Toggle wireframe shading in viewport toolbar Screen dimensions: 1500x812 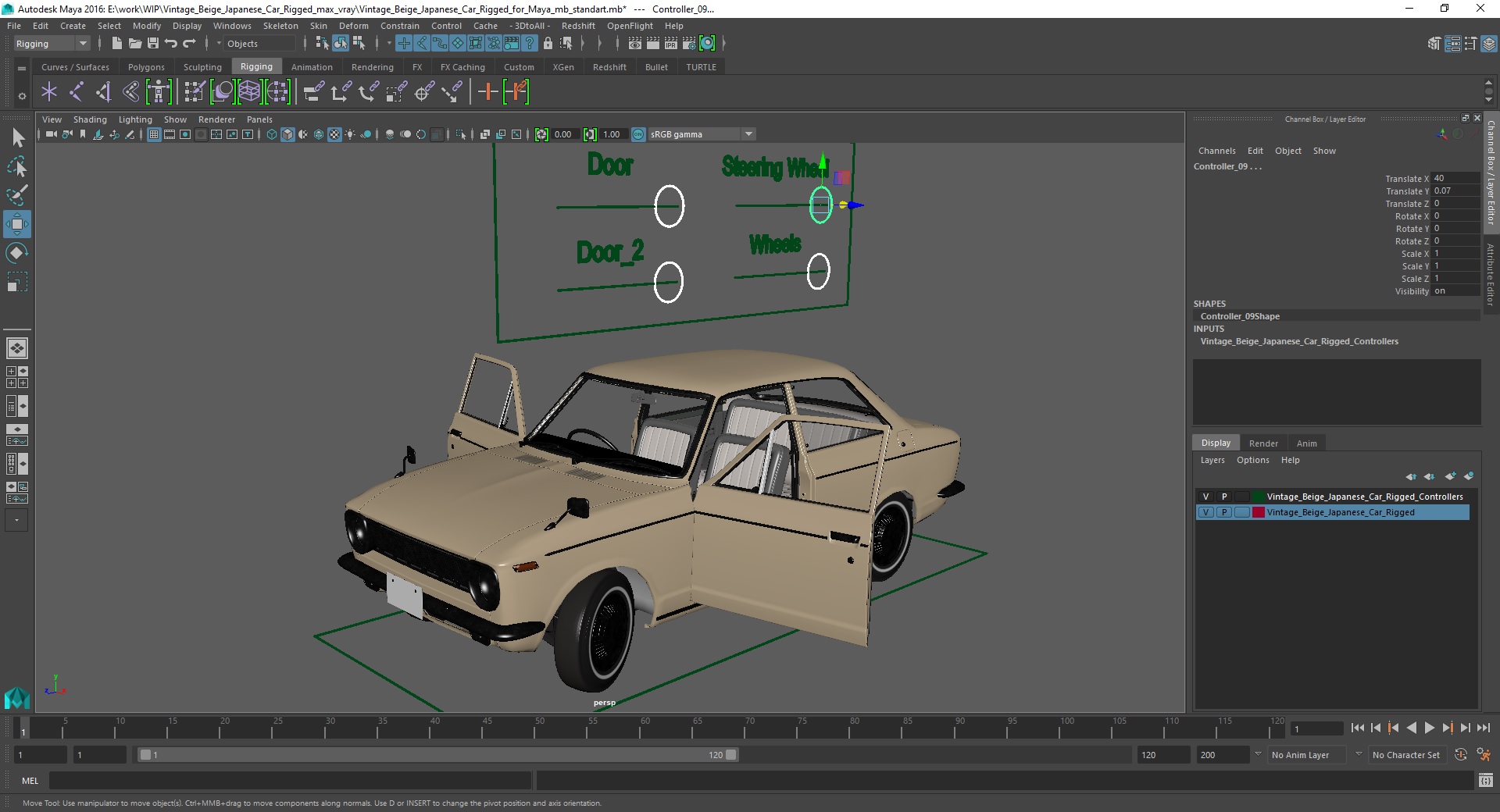coord(272,134)
